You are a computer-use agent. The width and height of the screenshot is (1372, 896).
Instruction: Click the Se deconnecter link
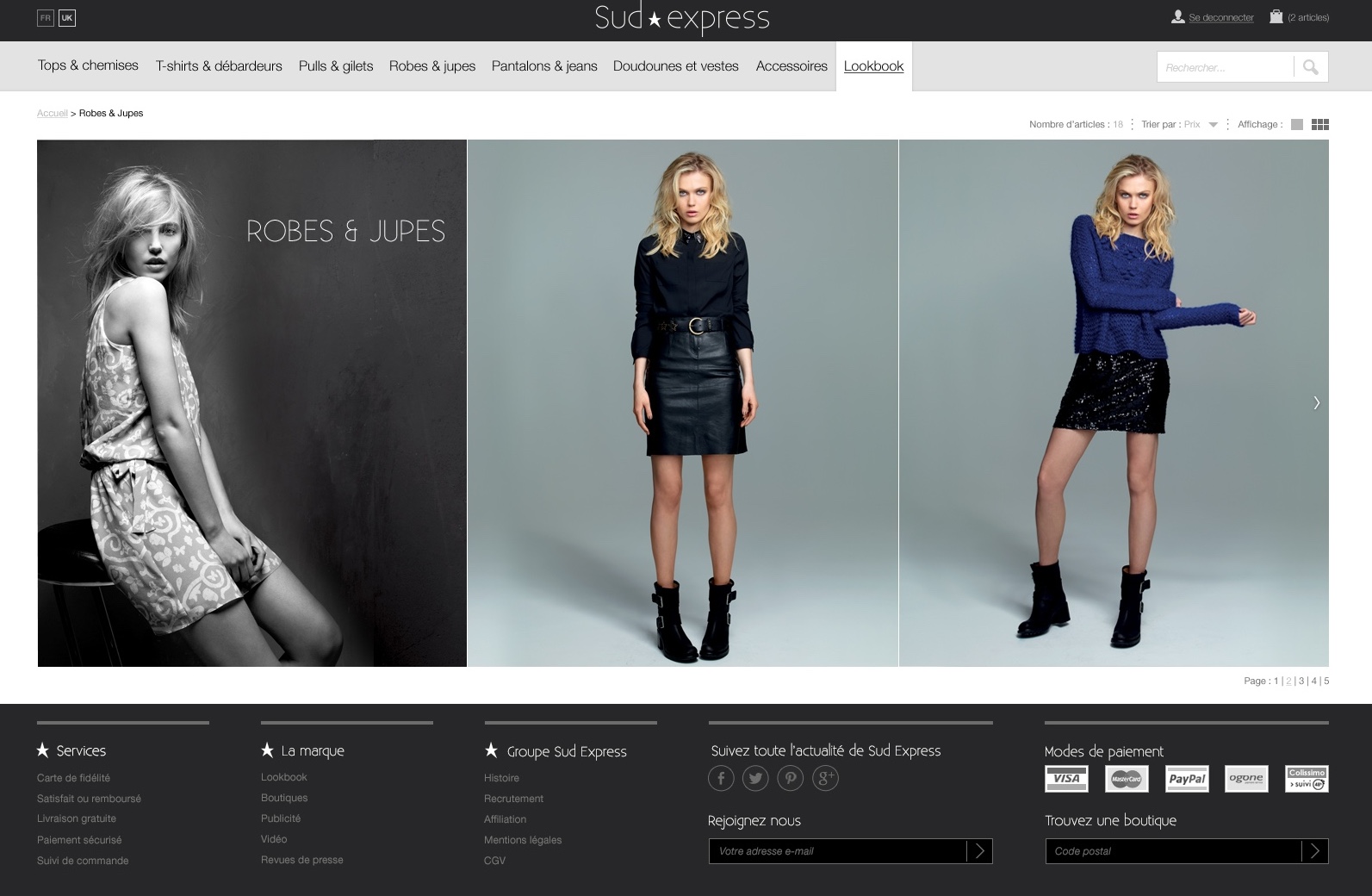(1220, 18)
